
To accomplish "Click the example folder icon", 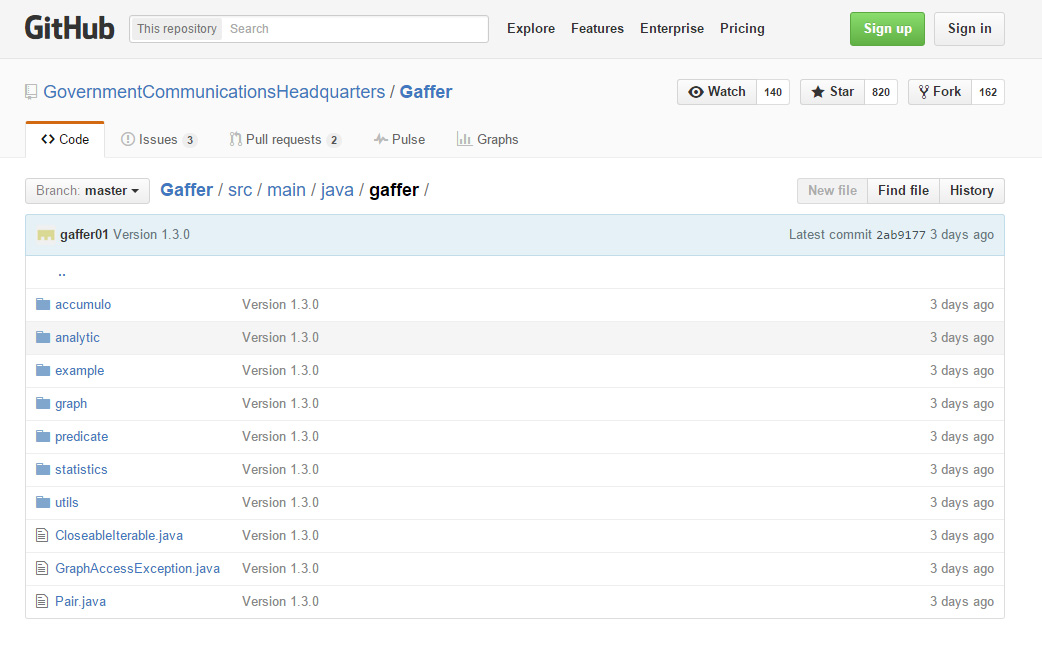I will click(x=43, y=370).
